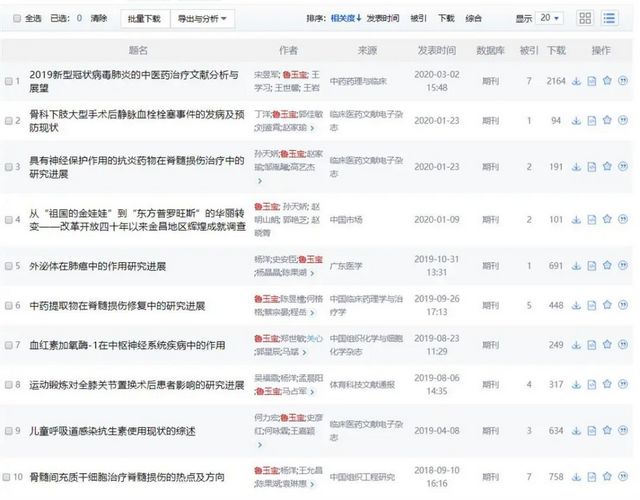Favorite the row 8 article
This screenshot has width=640, height=500.
[607, 384]
